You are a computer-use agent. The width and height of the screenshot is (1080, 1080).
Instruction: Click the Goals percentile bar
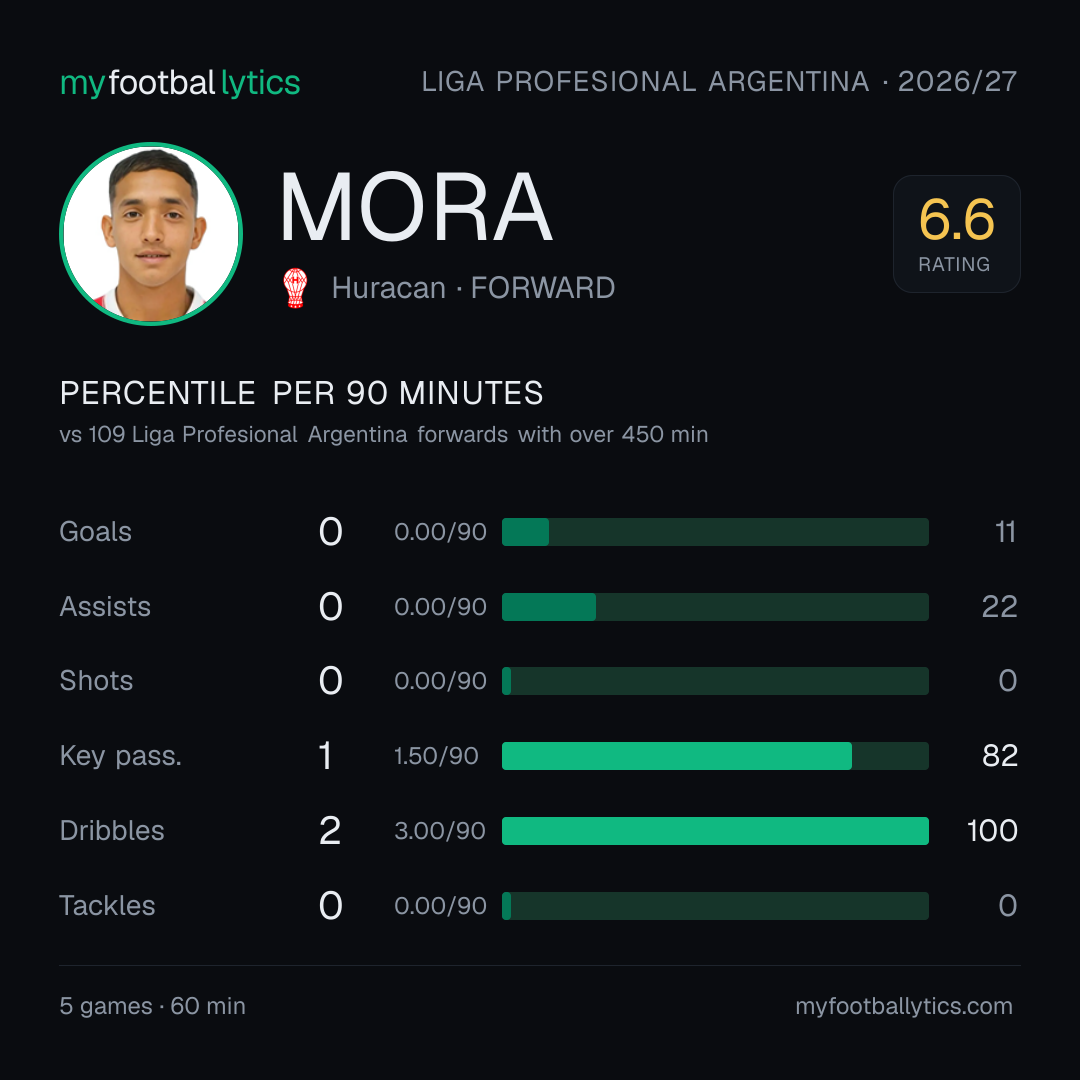tap(715, 532)
